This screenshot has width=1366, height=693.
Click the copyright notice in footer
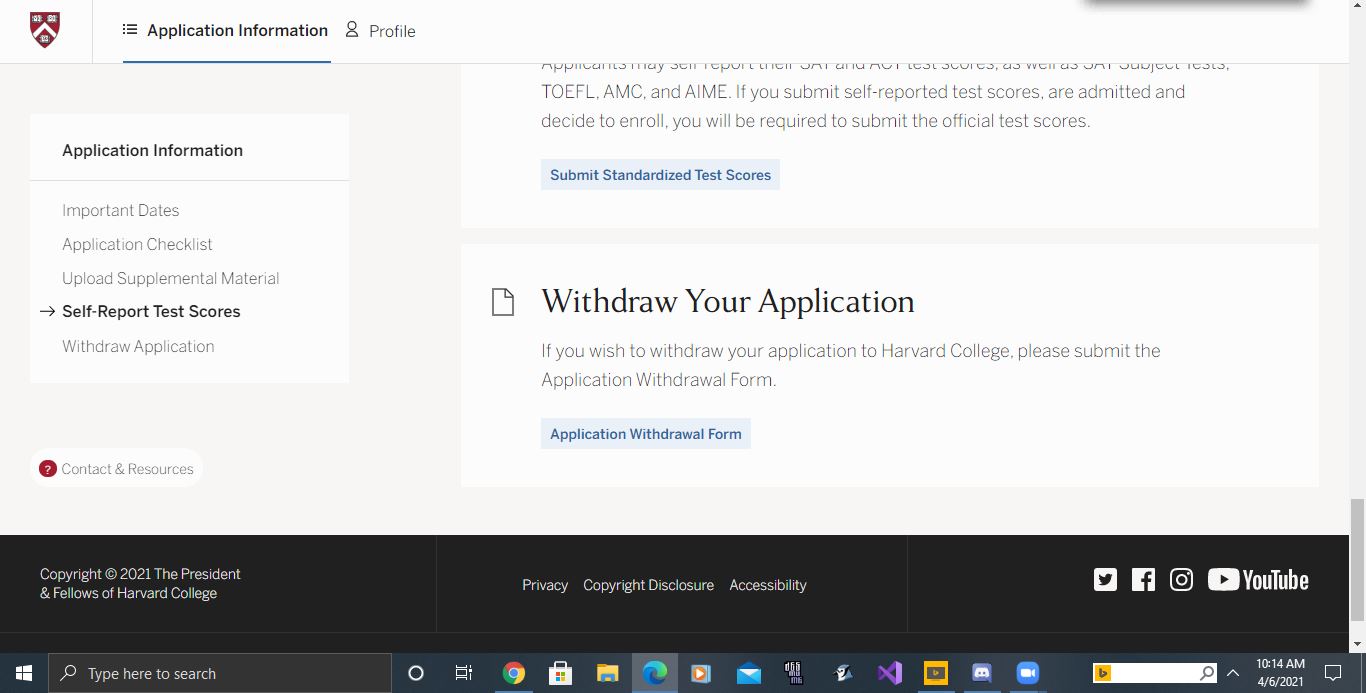pyautogui.click(x=140, y=583)
